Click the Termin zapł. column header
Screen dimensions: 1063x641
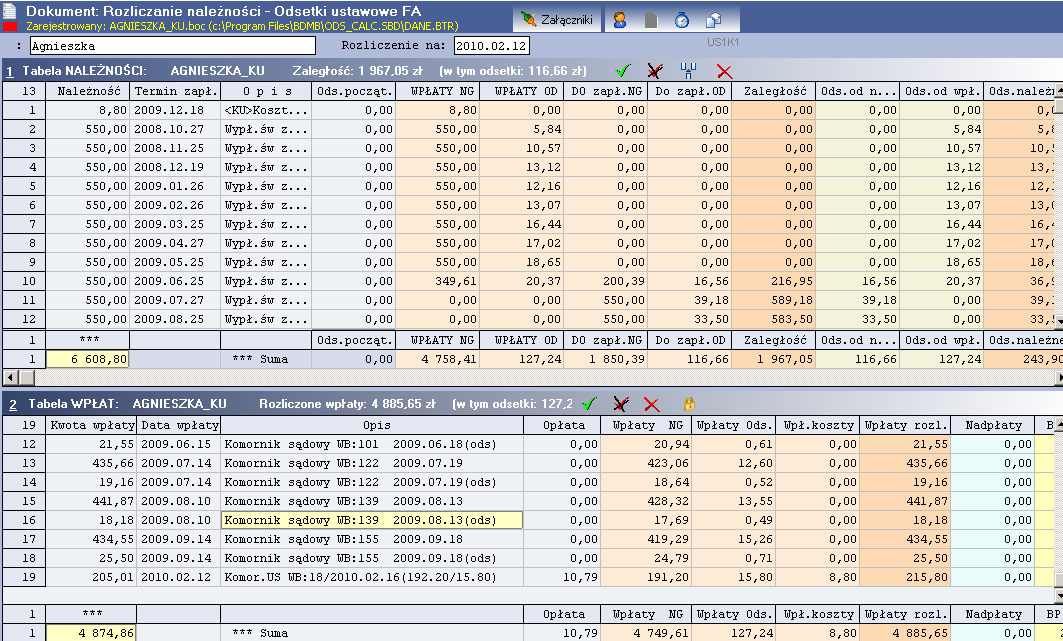pyautogui.click(x=176, y=91)
